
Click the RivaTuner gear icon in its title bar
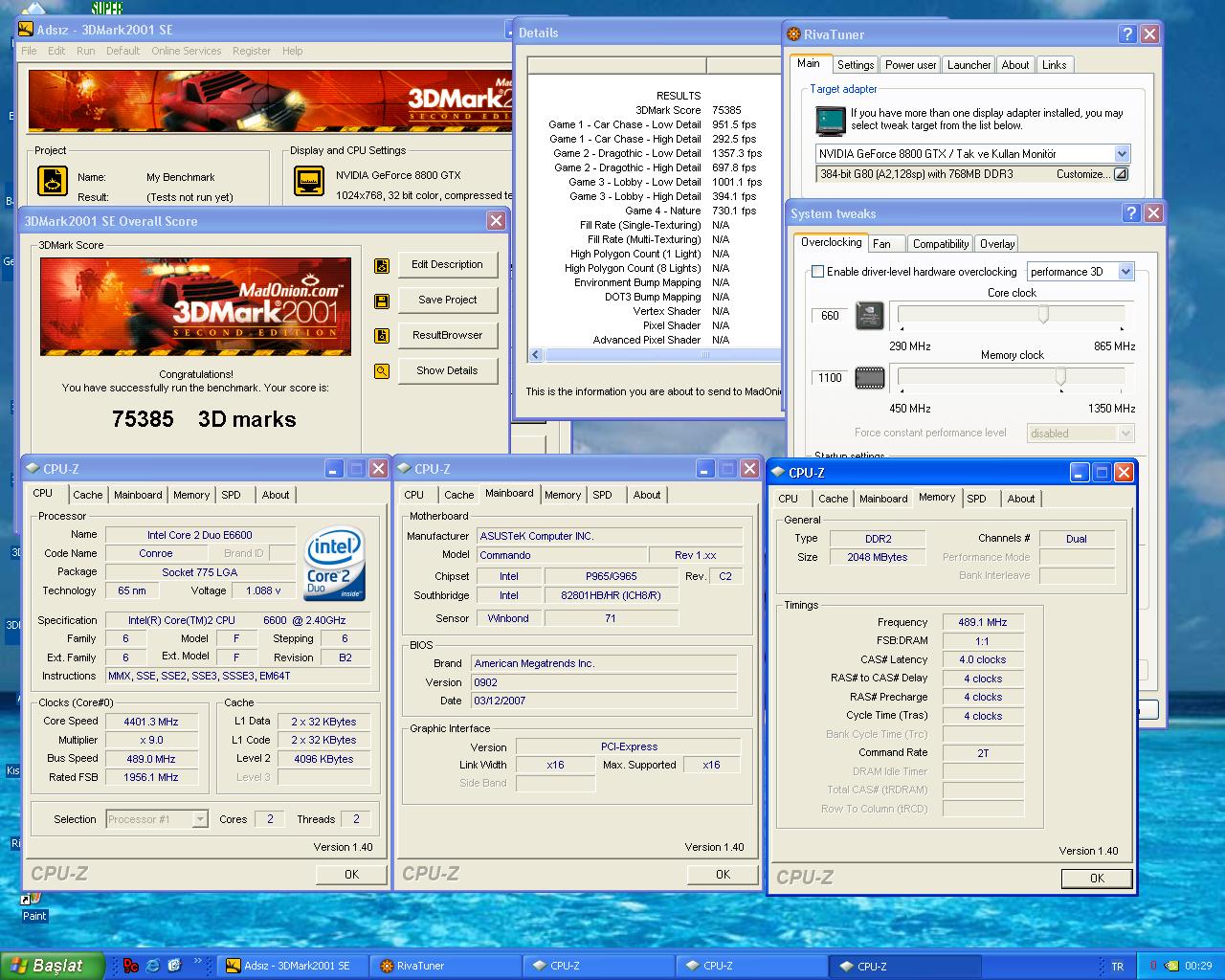point(793,34)
